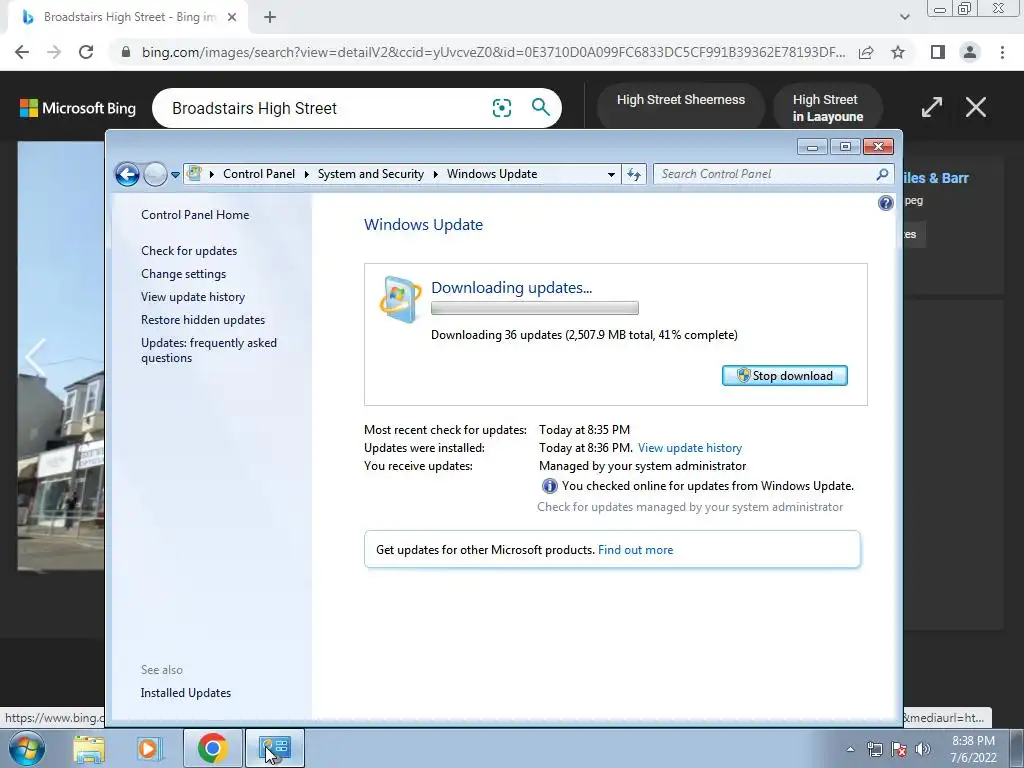Expand arrow after System and Security breadcrumb
This screenshot has width=1024, height=768.
click(x=435, y=174)
